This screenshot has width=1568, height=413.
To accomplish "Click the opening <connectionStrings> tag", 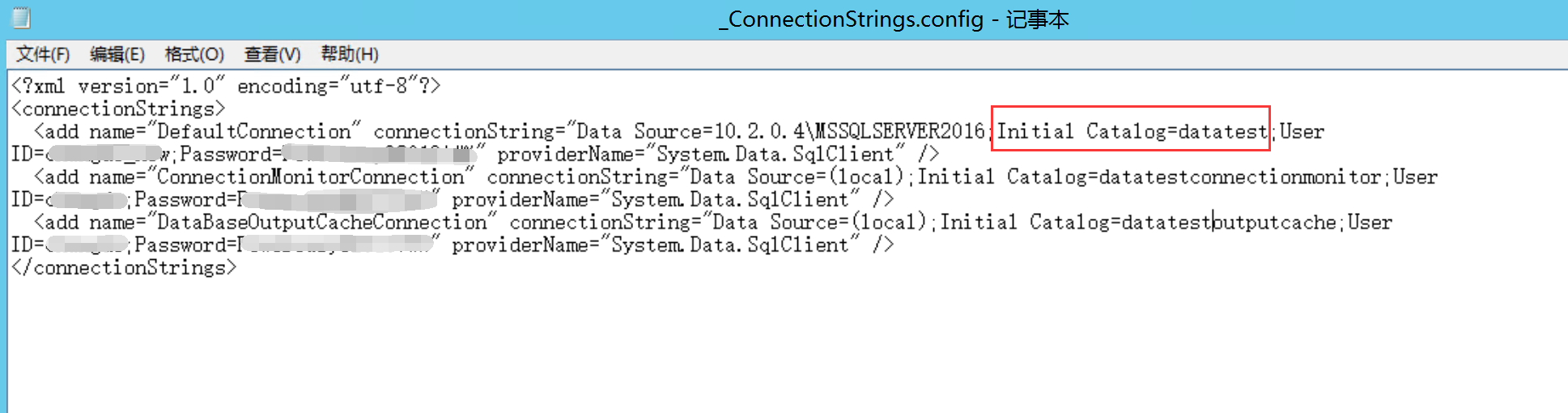I will pyautogui.click(x=117, y=109).
